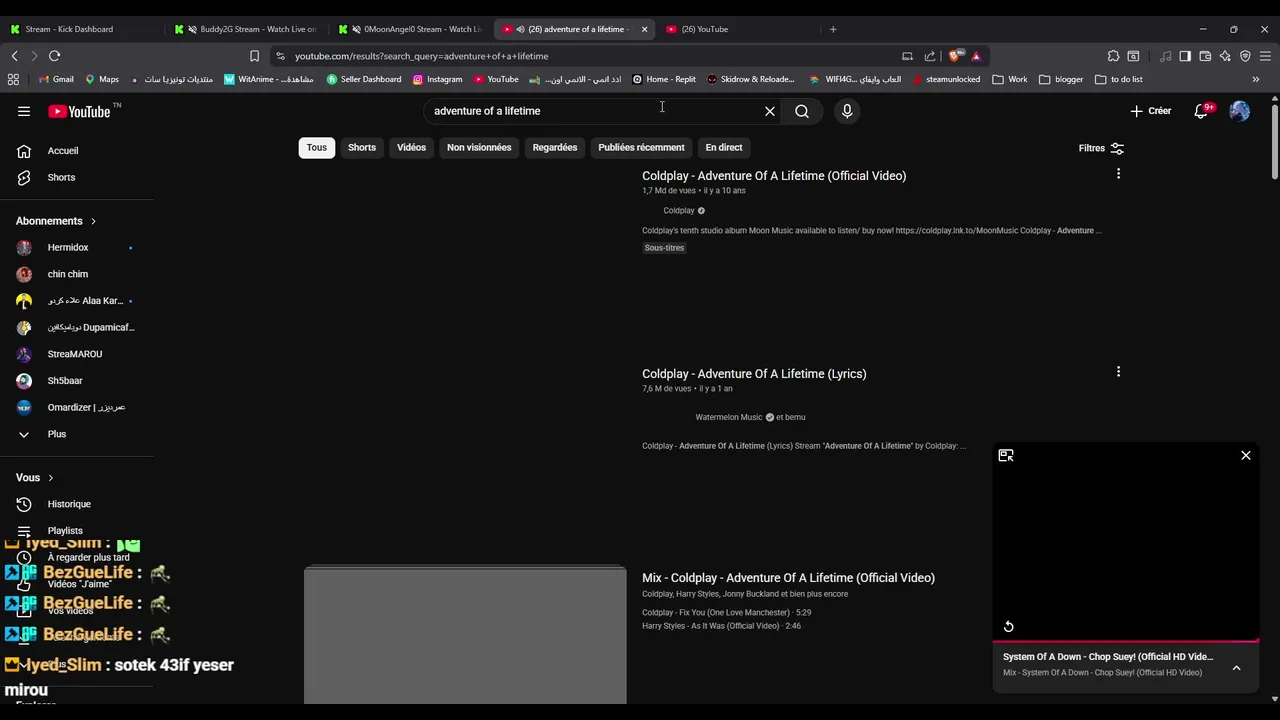Click the Brave Rewards triangle icon
Image resolution: width=1280 pixels, height=720 pixels.
pos(976,56)
